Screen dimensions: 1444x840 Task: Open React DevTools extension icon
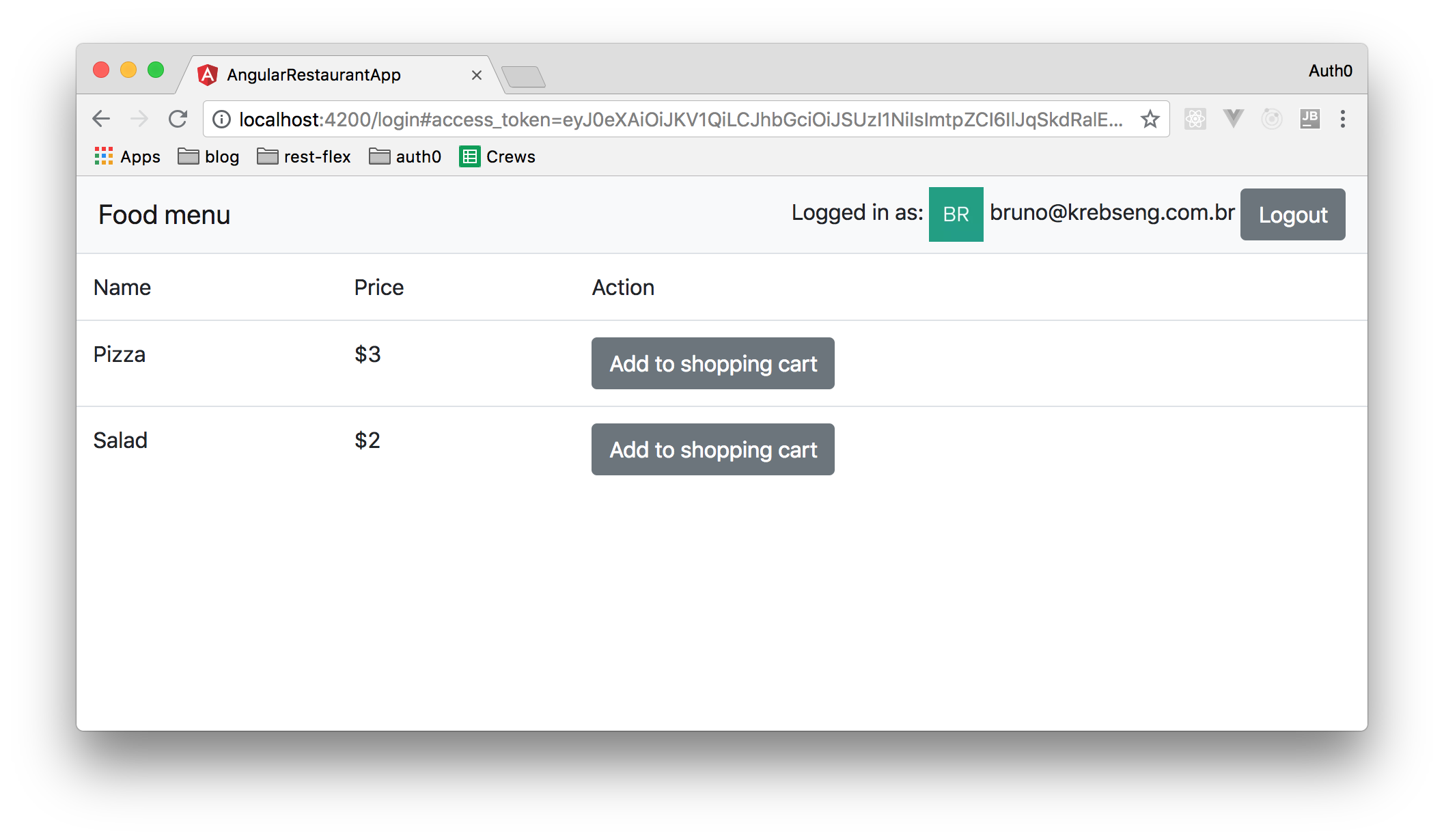tap(1195, 119)
